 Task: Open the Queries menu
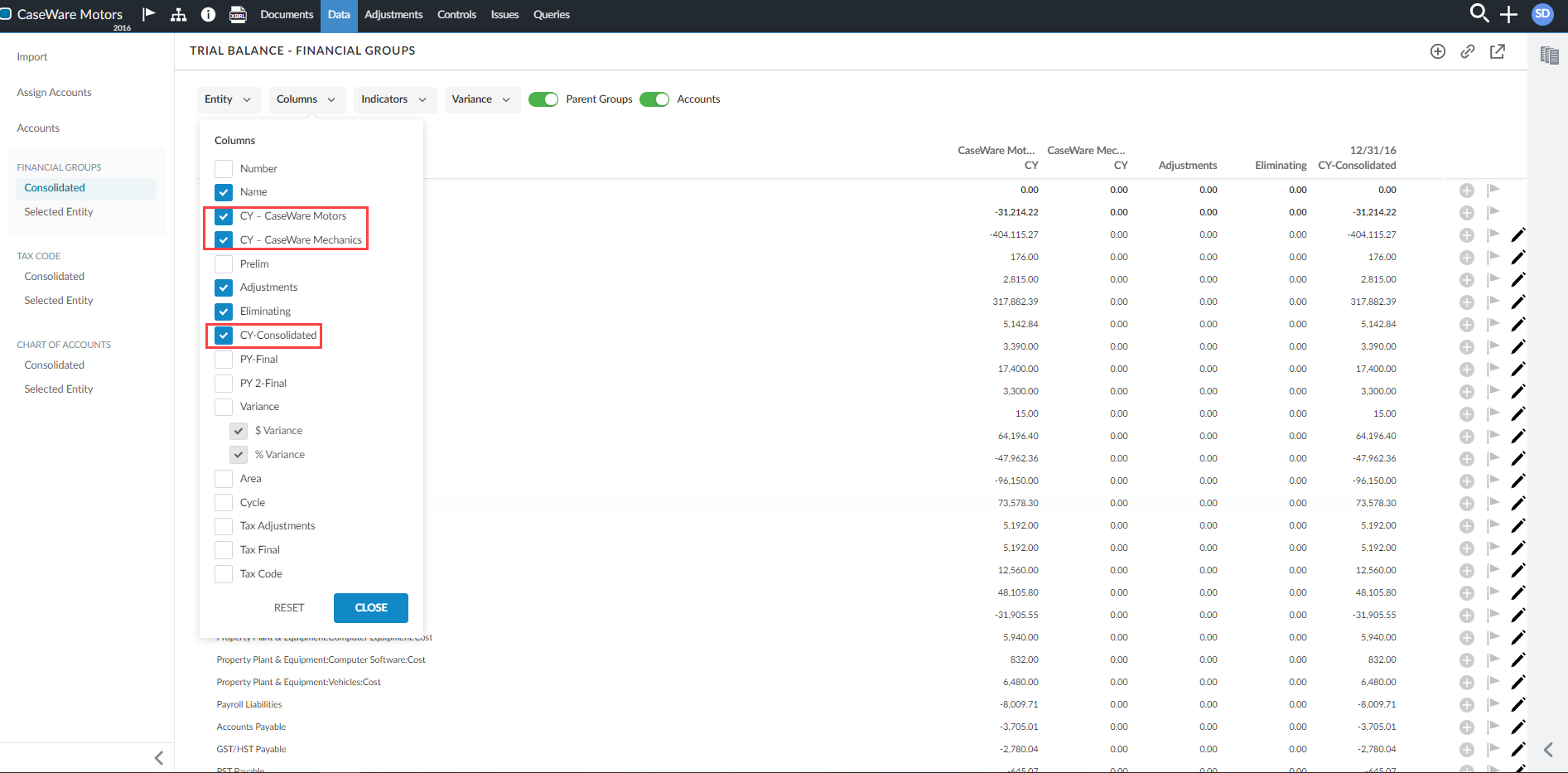click(551, 14)
